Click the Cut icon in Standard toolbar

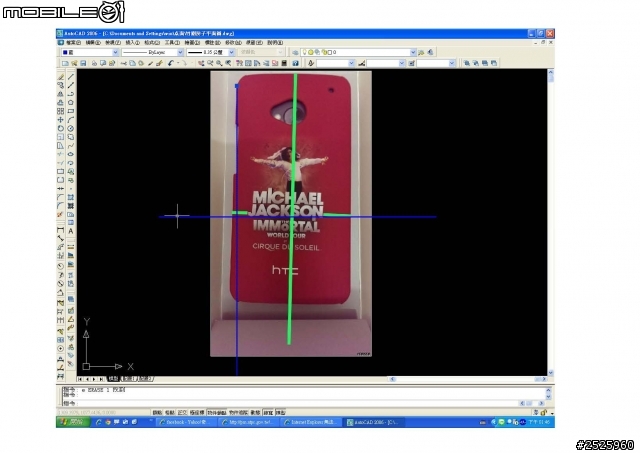click(124, 63)
